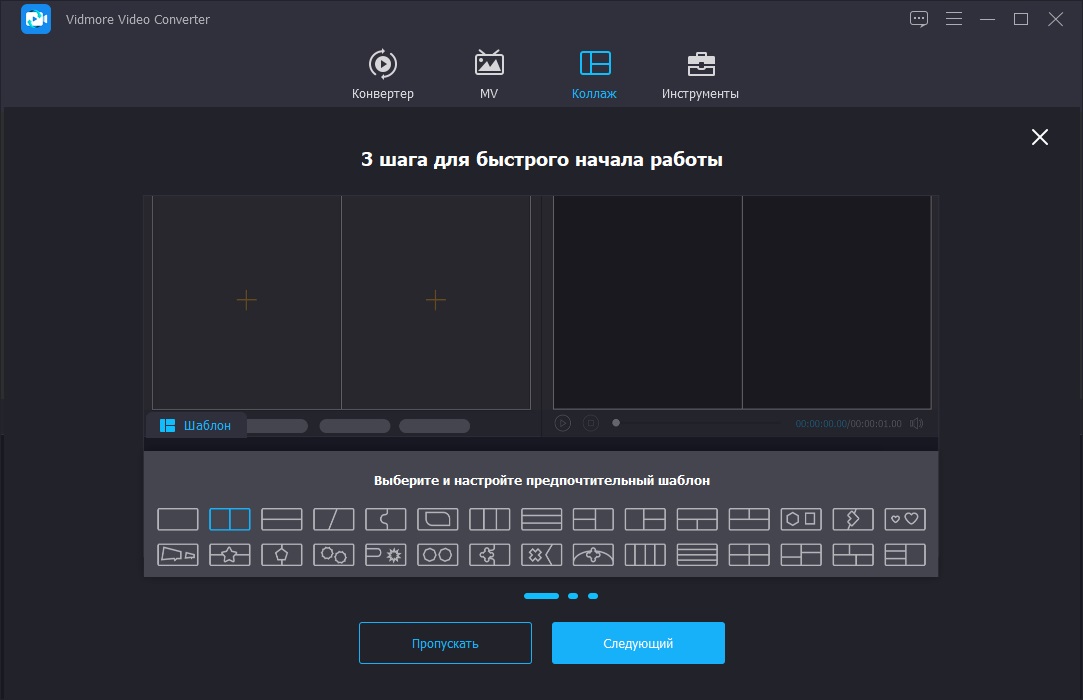
Task: Choose the star-shaped collage template
Action: click(x=229, y=554)
